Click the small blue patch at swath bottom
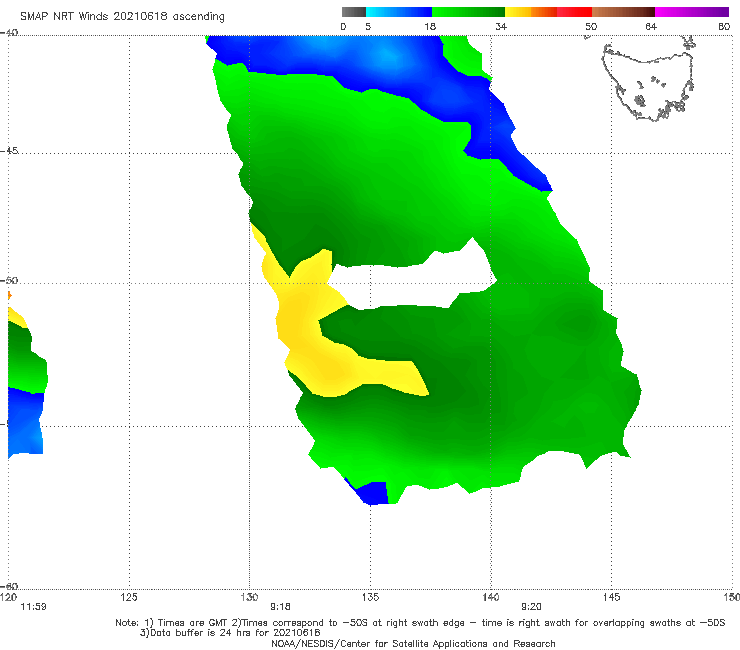The height and width of the screenshot is (650, 740). tap(373, 493)
